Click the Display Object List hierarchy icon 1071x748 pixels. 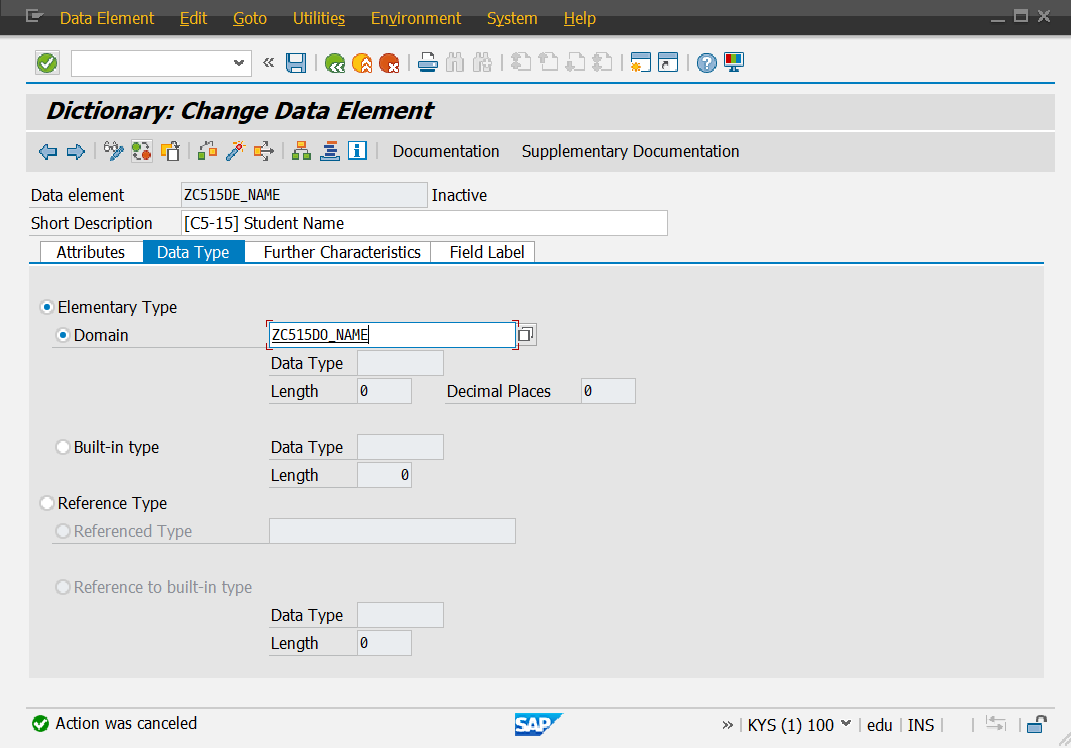(301, 152)
